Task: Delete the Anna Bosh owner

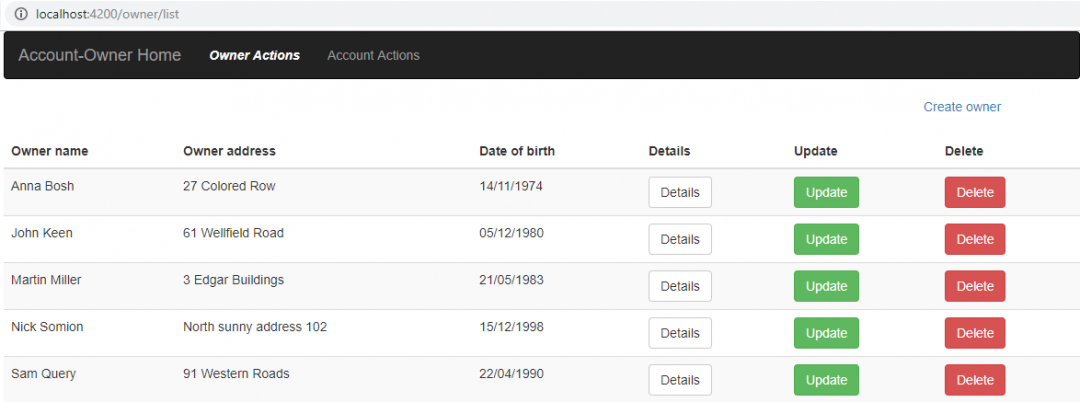Action: pos(975,192)
